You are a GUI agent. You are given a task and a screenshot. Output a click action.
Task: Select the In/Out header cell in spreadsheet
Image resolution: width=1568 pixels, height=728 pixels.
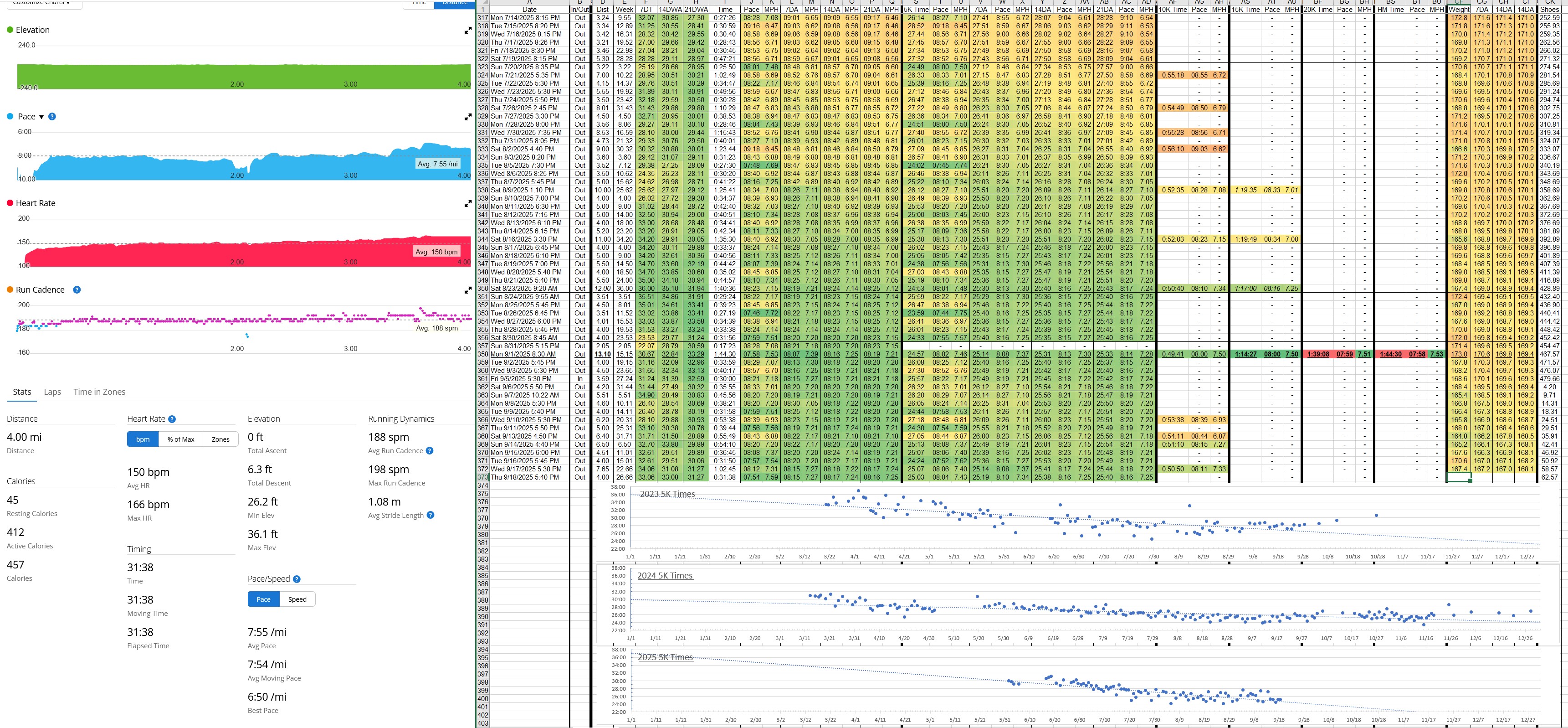pos(579,10)
